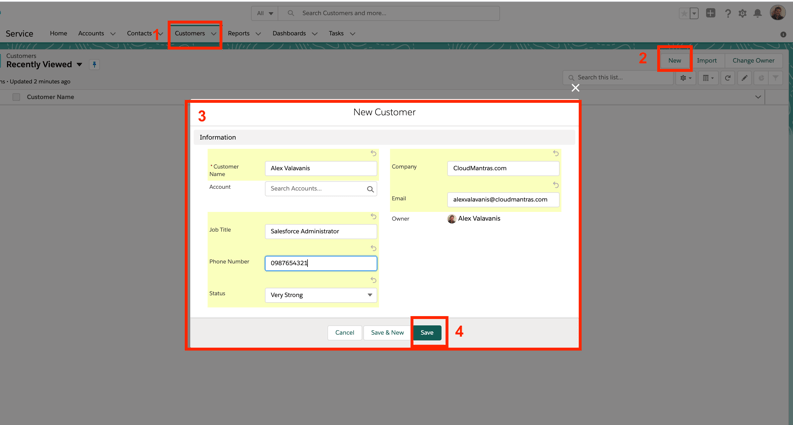793x425 pixels.
Task: Click the Save & New button
Action: click(387, 333)
